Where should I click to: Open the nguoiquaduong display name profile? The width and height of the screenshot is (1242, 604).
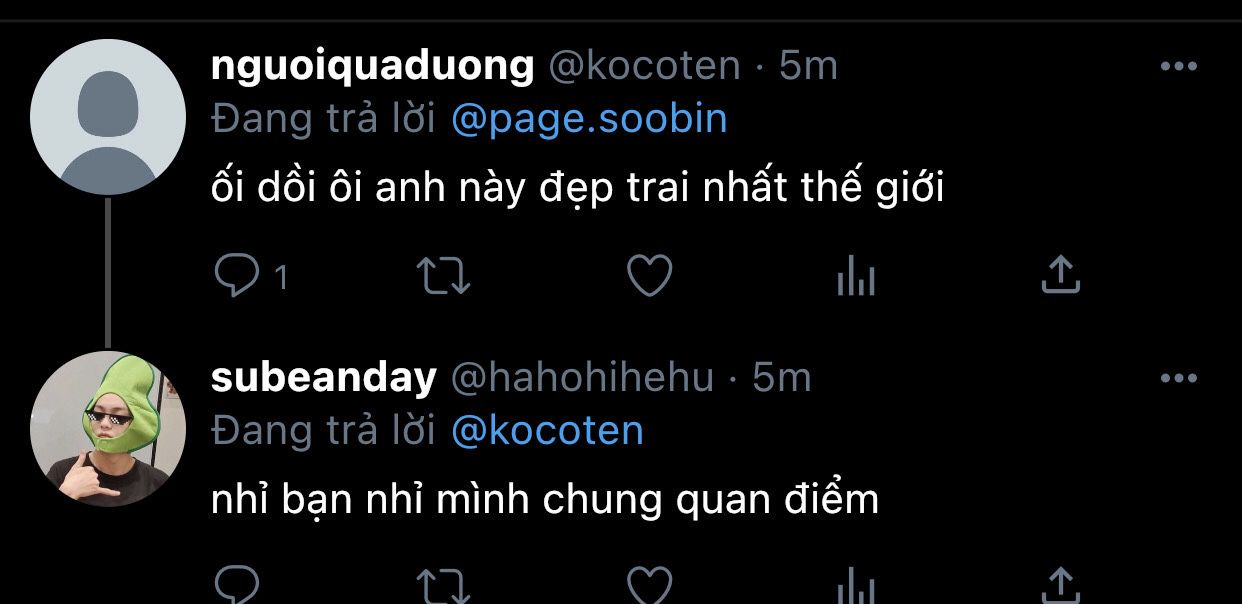(373, 67)
